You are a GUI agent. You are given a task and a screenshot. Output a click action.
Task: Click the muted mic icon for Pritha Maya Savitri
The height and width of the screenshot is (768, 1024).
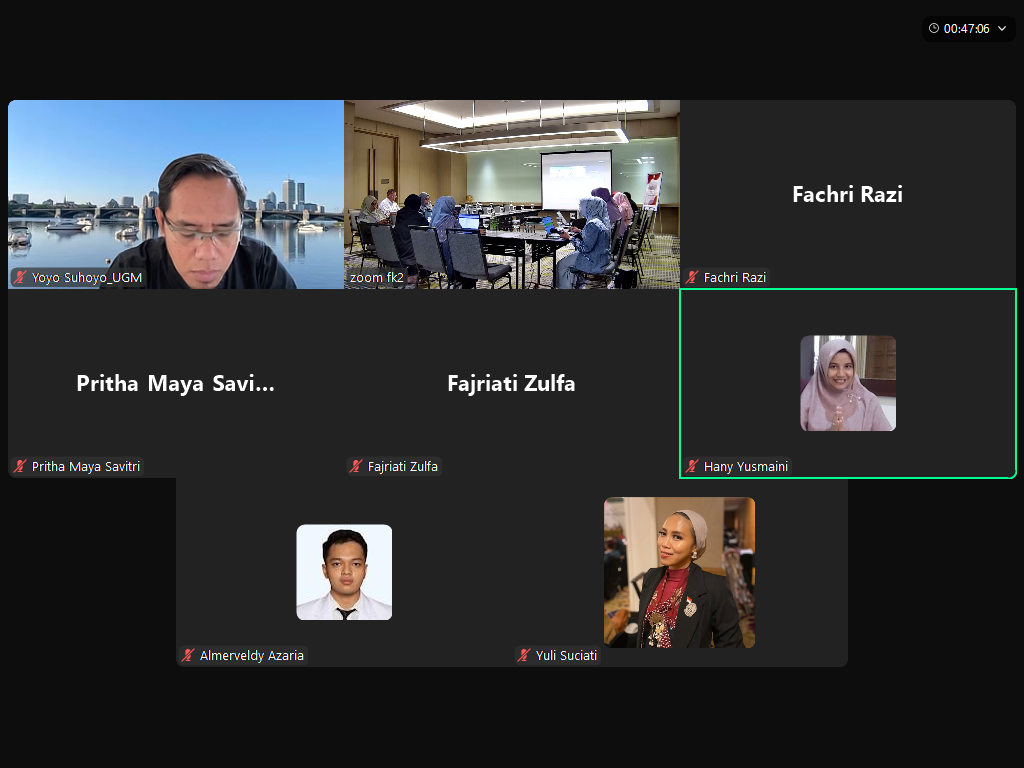pyautogui.click(x=20, y=466)
